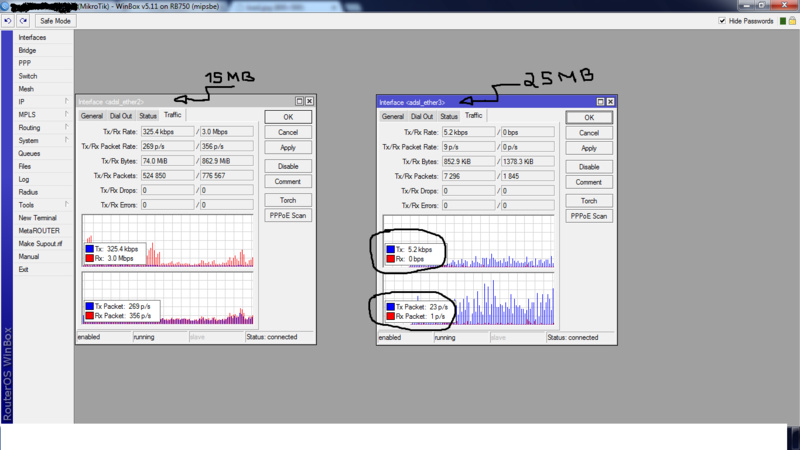Open Files in the sidebar

24,166
